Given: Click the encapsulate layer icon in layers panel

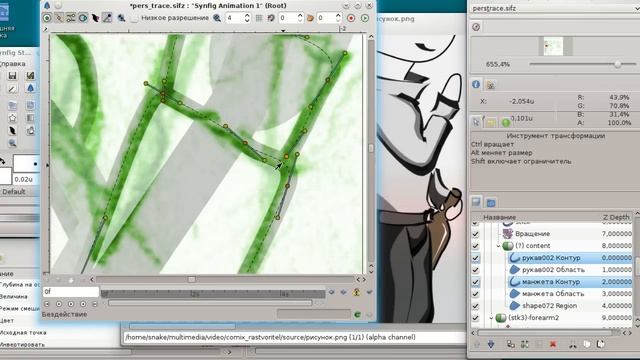Looking at the screenshot, I should coord(525,344).
